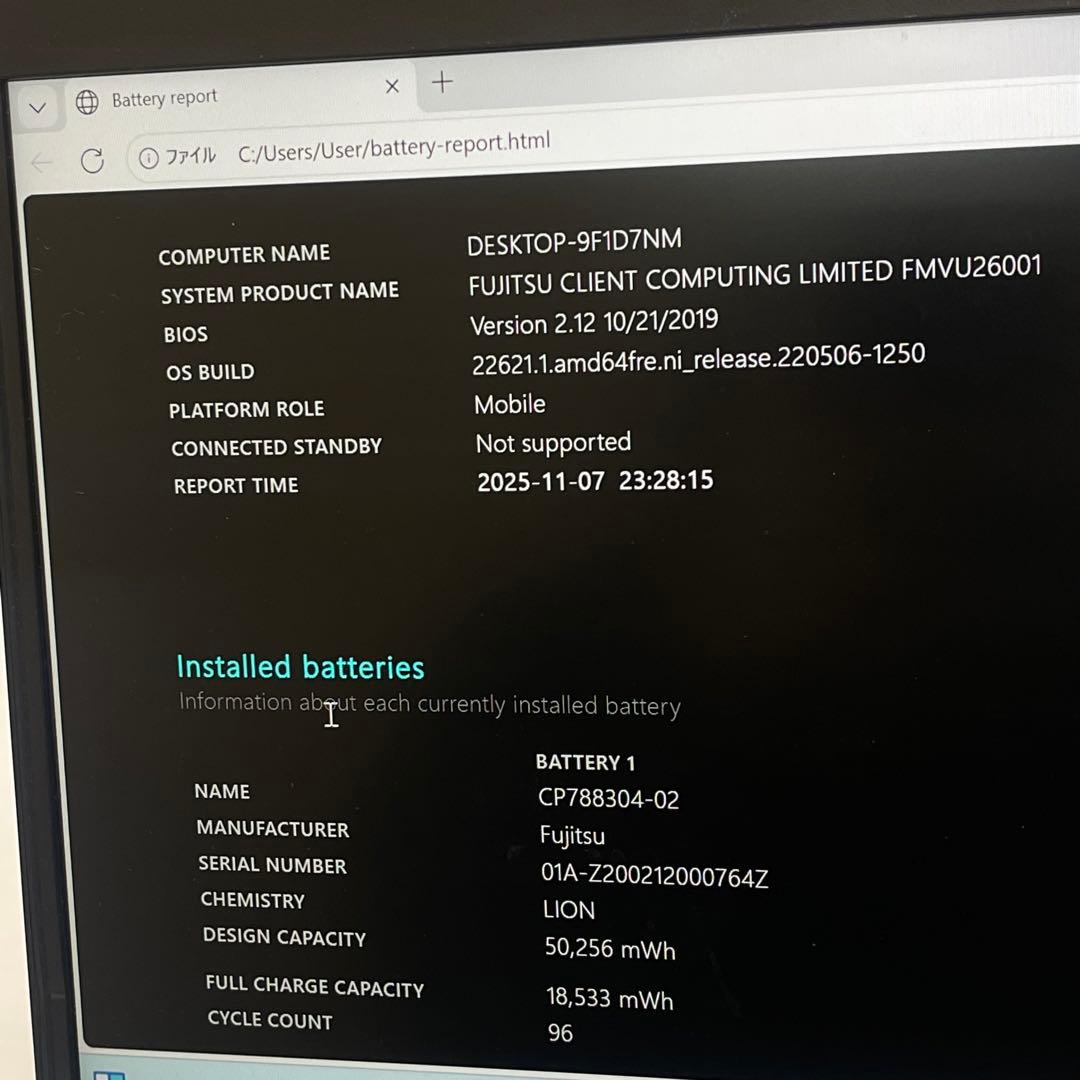Viewport: 1080px width, 1080px height.
Task: Click the 50,256 mWh design capacity value
Action: [x=610, y=948]
